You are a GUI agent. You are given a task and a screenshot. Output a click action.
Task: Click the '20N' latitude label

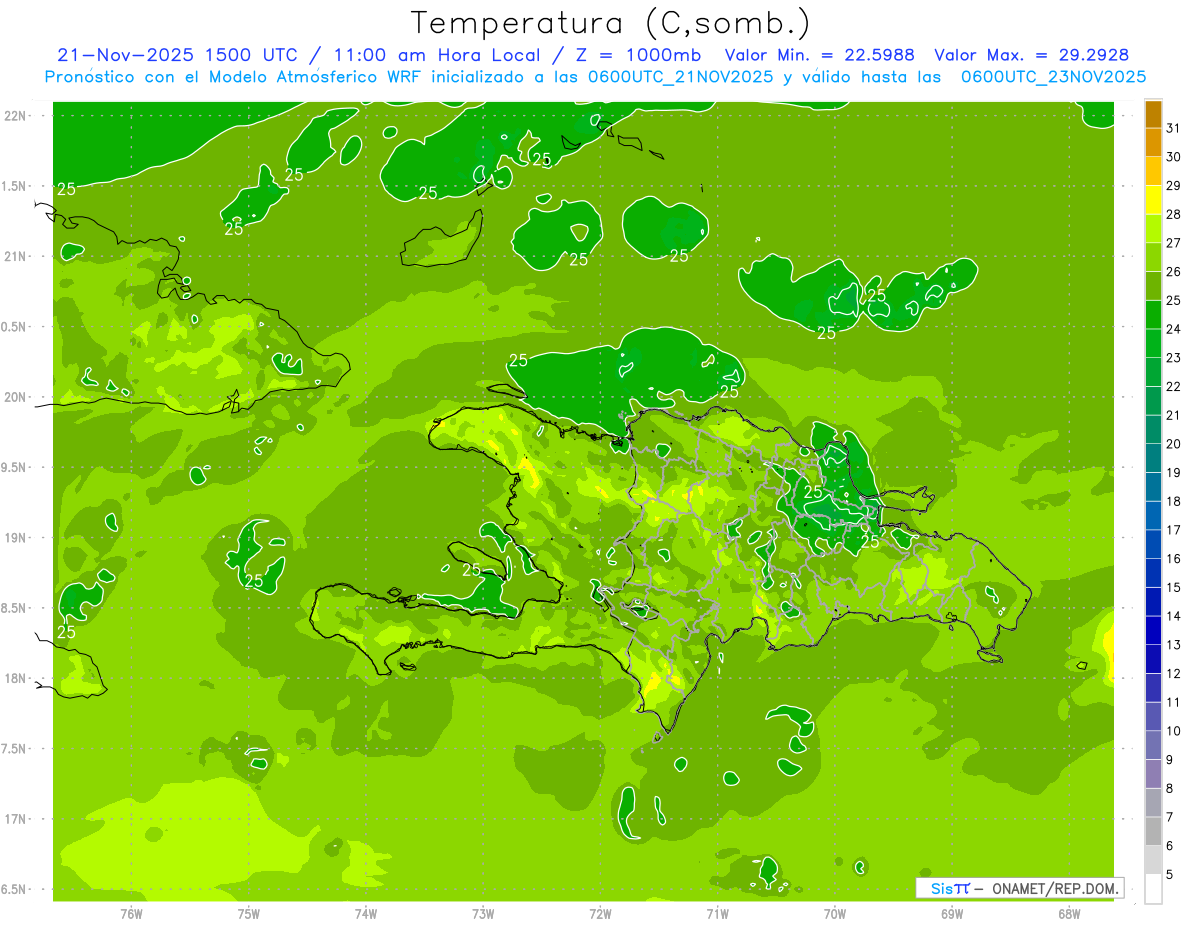(x=15, y=397)
